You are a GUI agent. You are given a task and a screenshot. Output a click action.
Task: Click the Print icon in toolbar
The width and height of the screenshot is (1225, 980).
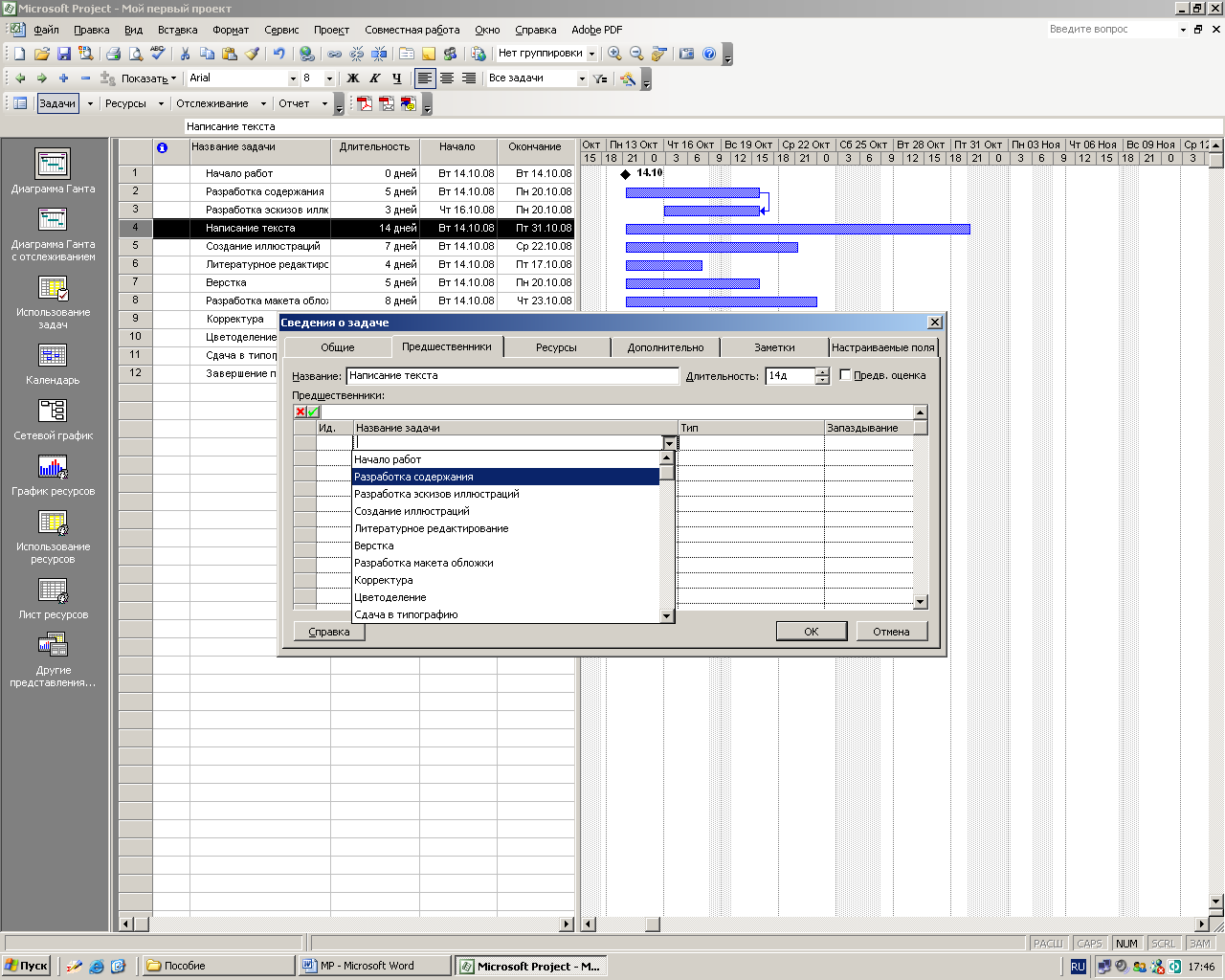[113, 55]
